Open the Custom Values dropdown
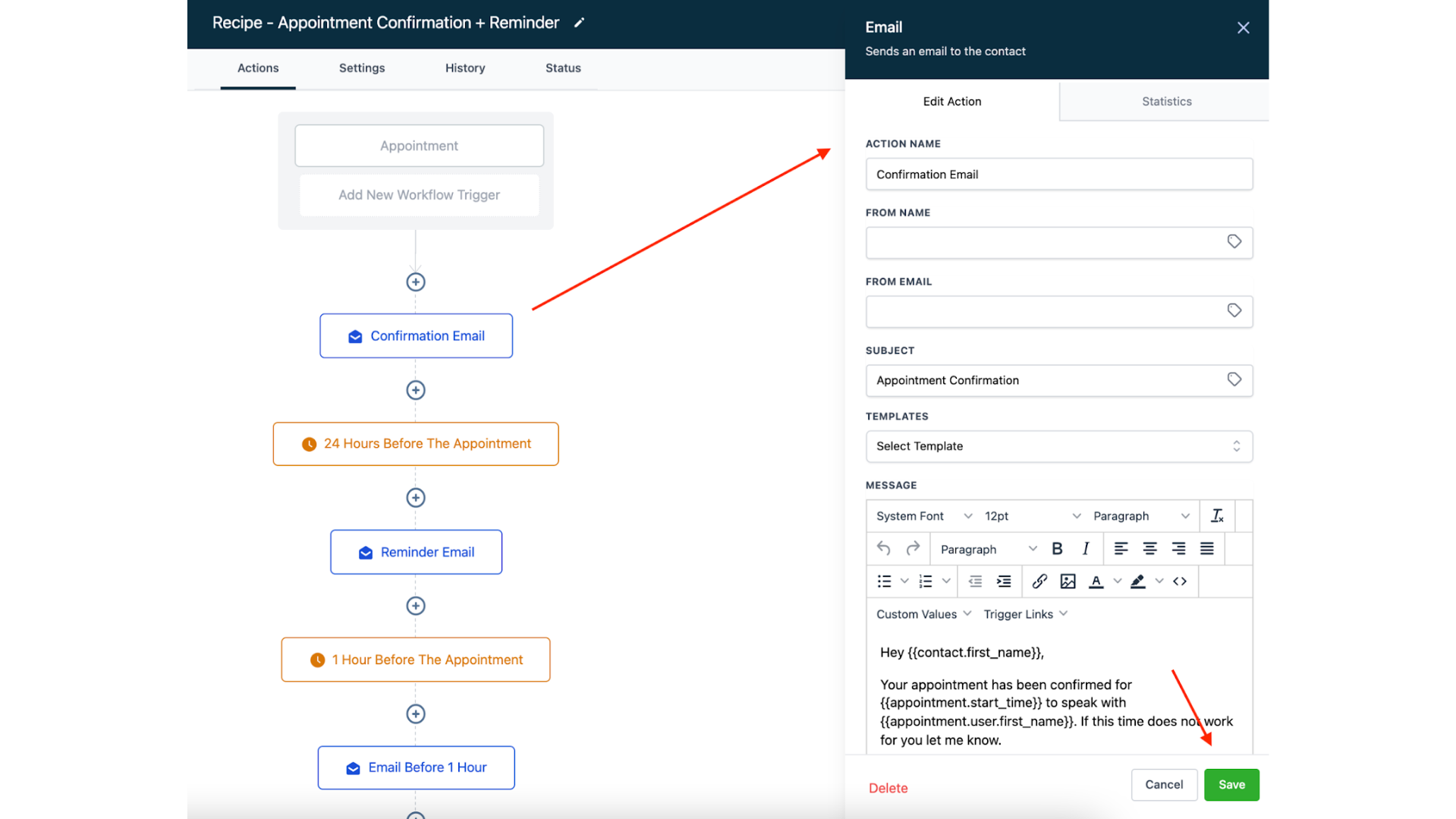Viewport: 1456px width, 819px height. pyautogui.click(x=923, y=614)
